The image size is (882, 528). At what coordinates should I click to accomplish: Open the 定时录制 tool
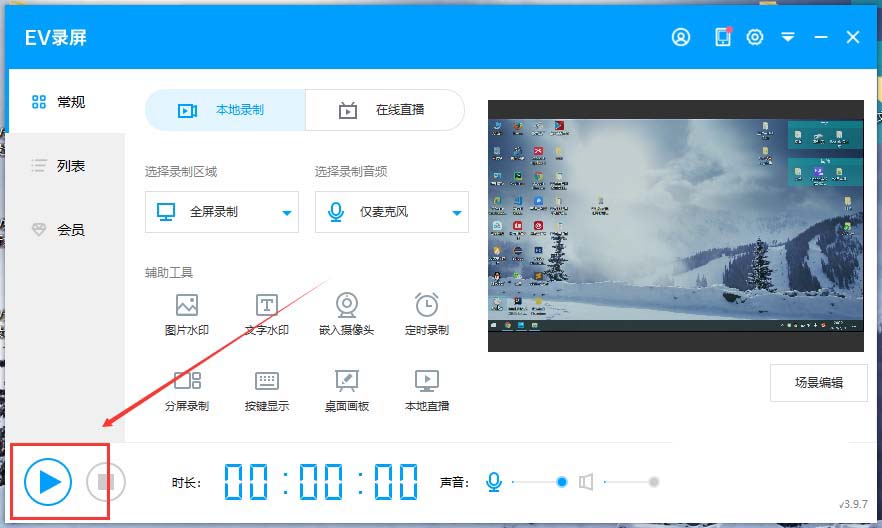pos(426,314)
